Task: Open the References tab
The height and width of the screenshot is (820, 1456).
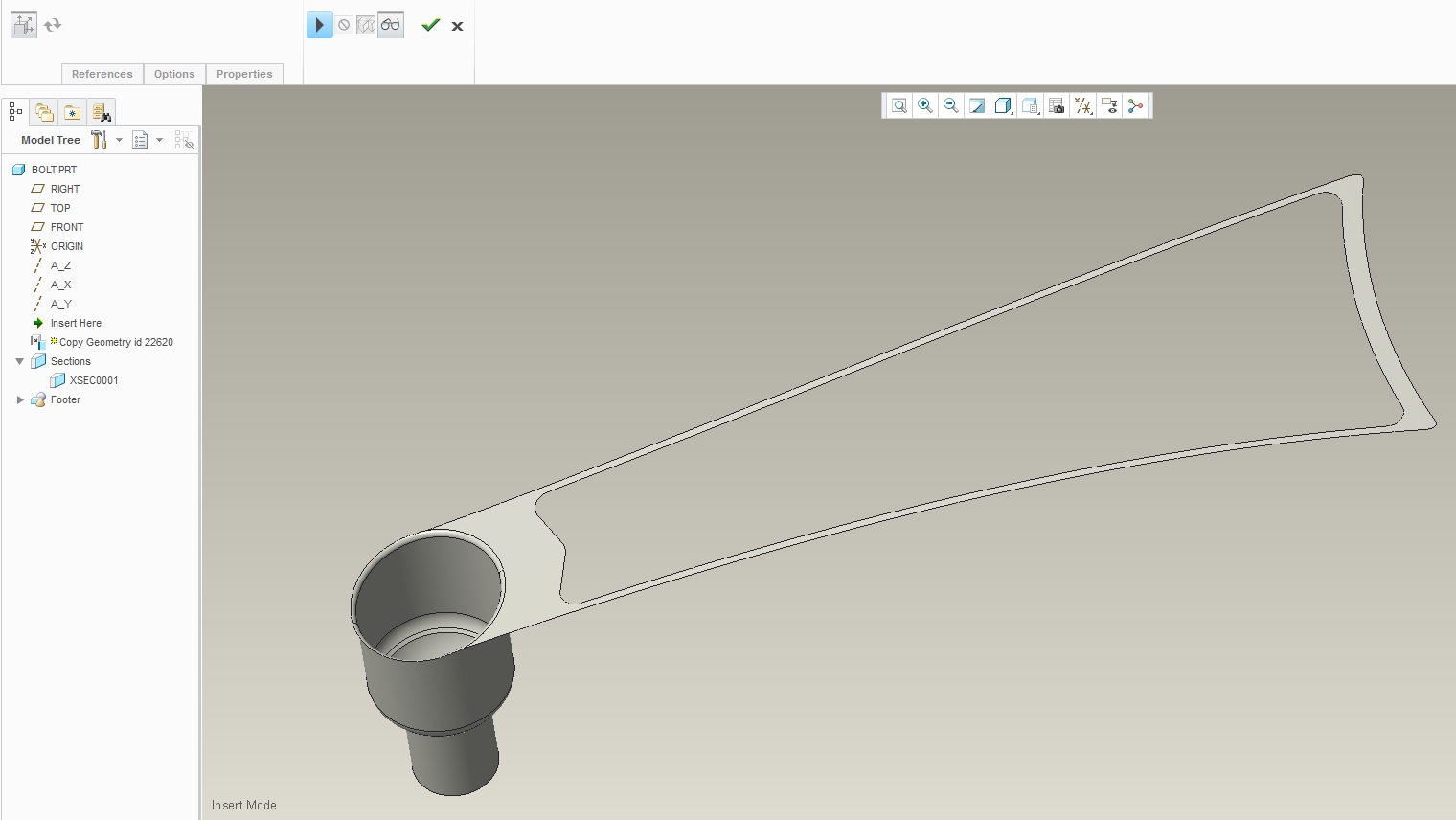Action: click(102, 74)
